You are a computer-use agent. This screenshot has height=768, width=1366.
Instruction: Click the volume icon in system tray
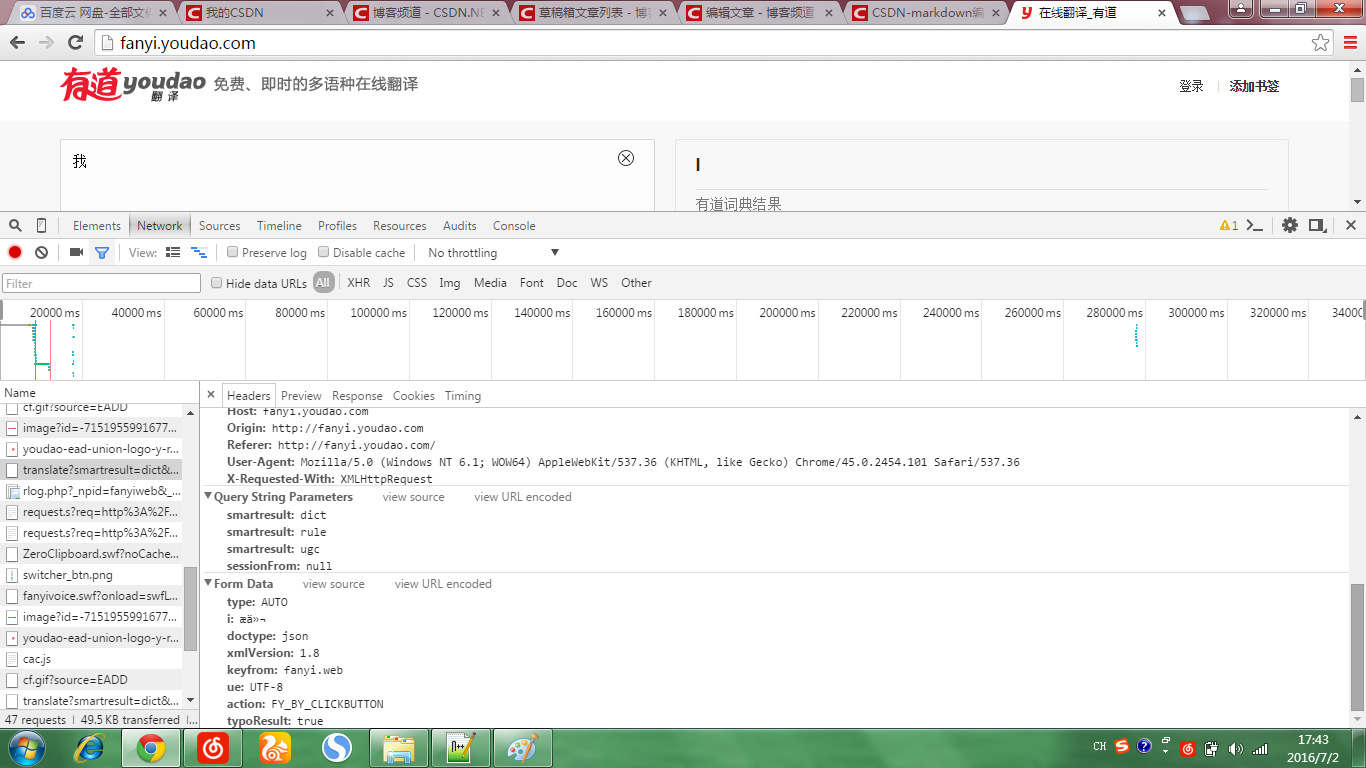tap(1236, 748)
